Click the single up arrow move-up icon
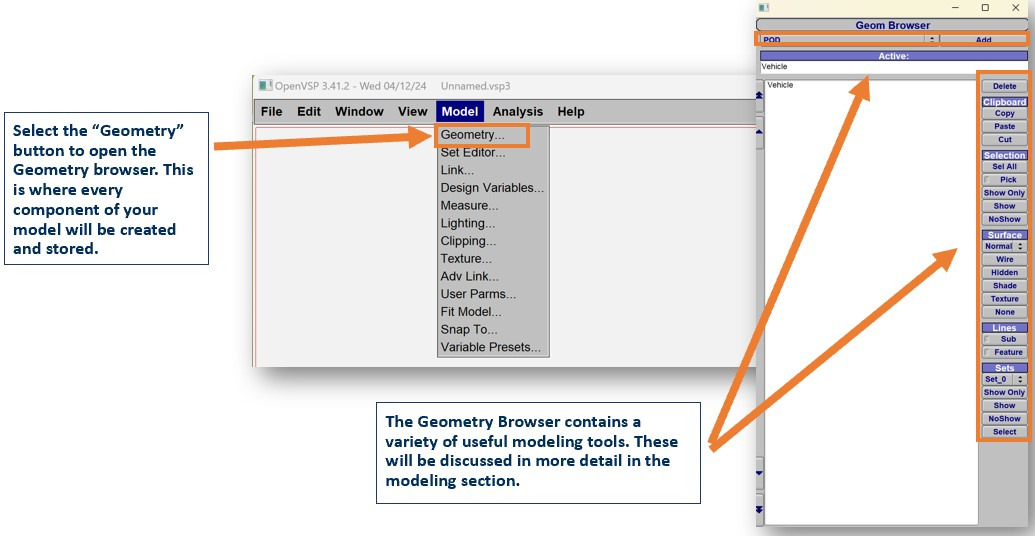The height and width of the screenshot is (536, 1035). click(759, 131)
